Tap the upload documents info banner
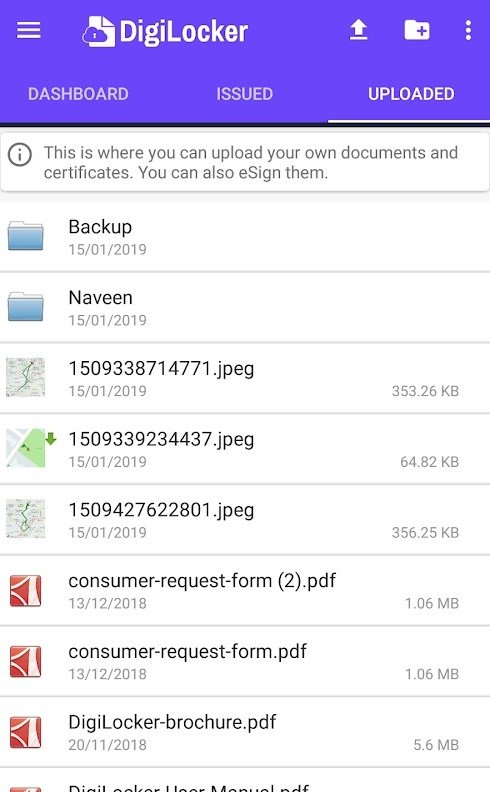Screen dimensions: 490x792 [245, 162]
